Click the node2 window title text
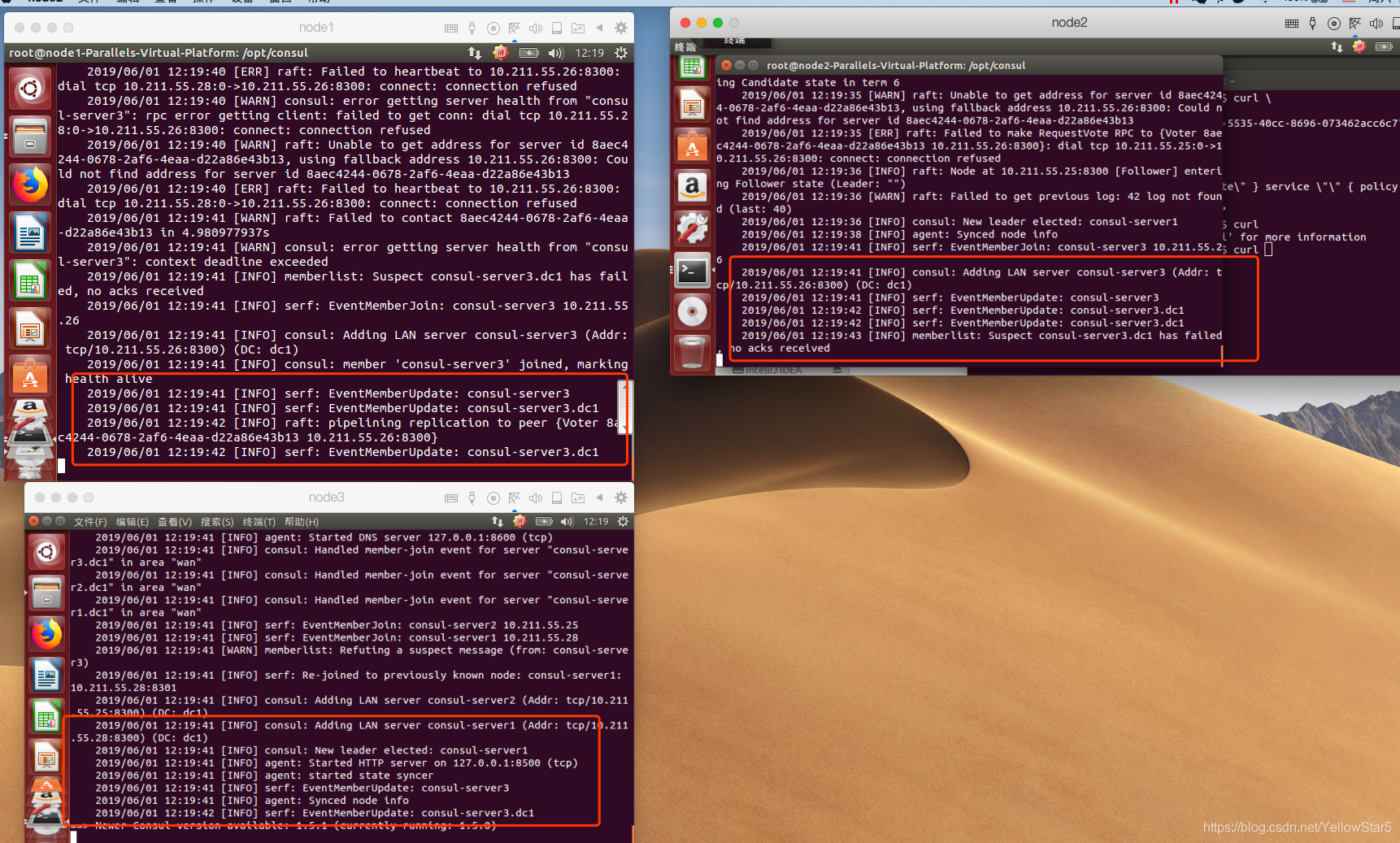This screenshot has height=843, width=1400. [x=1069, y=23]
